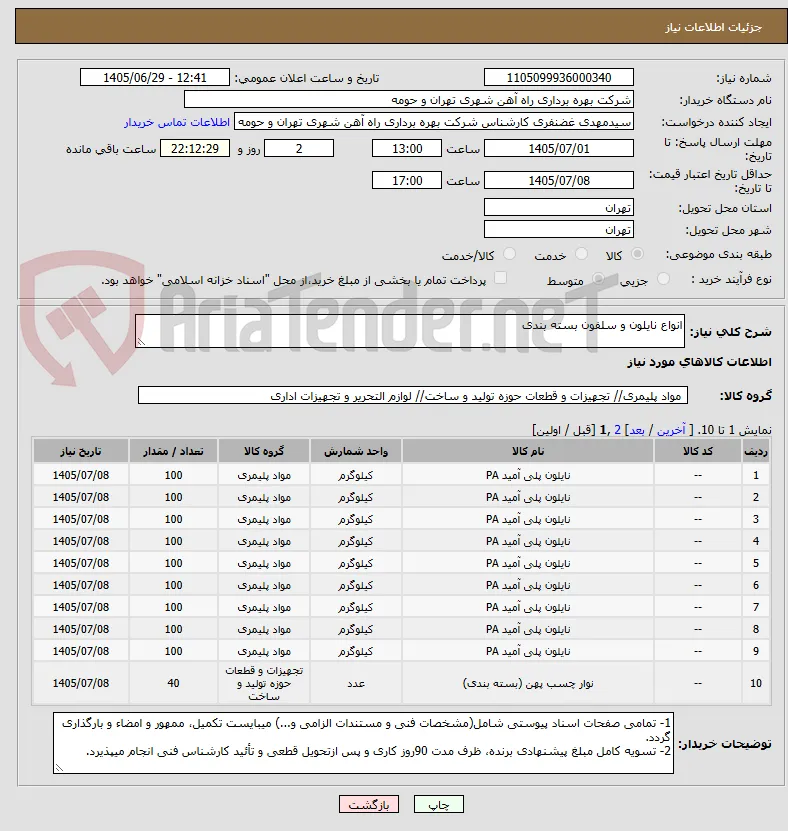Image resolution: width=788 pixels, height=831 pixels.
Task: Click quantity 40 in row 10
Action: tap(173, 683)
